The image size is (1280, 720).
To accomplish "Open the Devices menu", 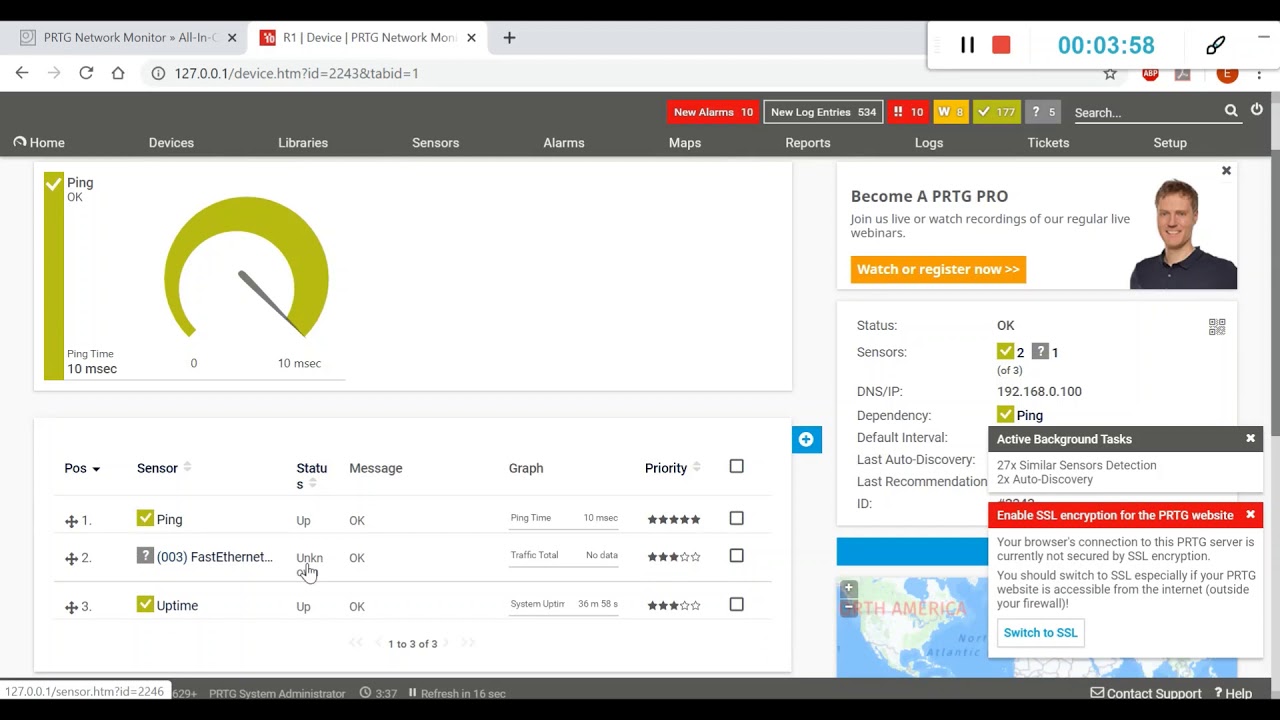I will point(171,143).
